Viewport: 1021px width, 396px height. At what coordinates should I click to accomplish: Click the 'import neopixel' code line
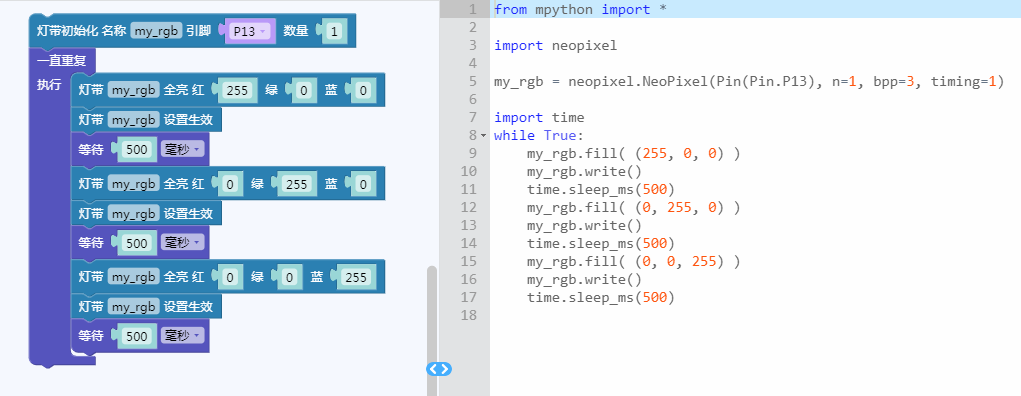tap(555, 46)
